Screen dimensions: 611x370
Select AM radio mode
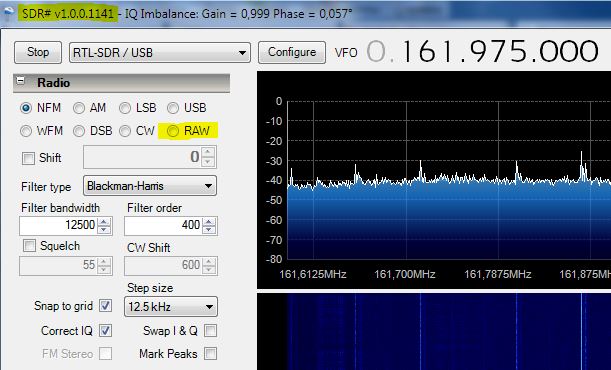[x=79, y=108]
